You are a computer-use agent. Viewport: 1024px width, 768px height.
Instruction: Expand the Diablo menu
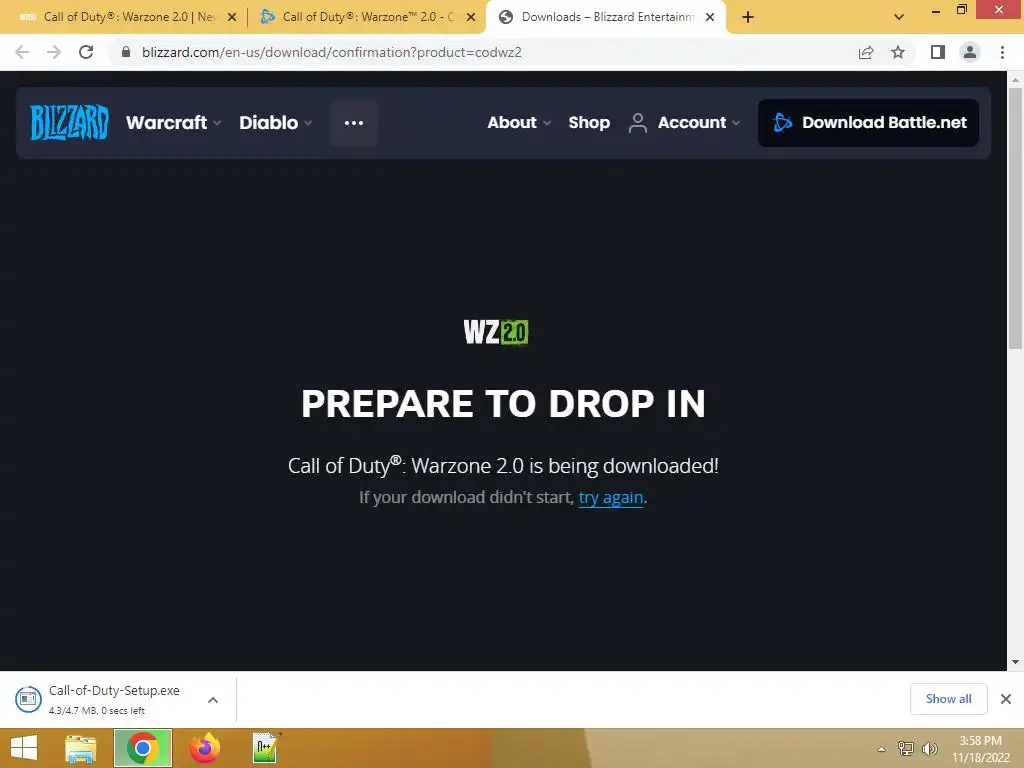click(x=276, y=122)
